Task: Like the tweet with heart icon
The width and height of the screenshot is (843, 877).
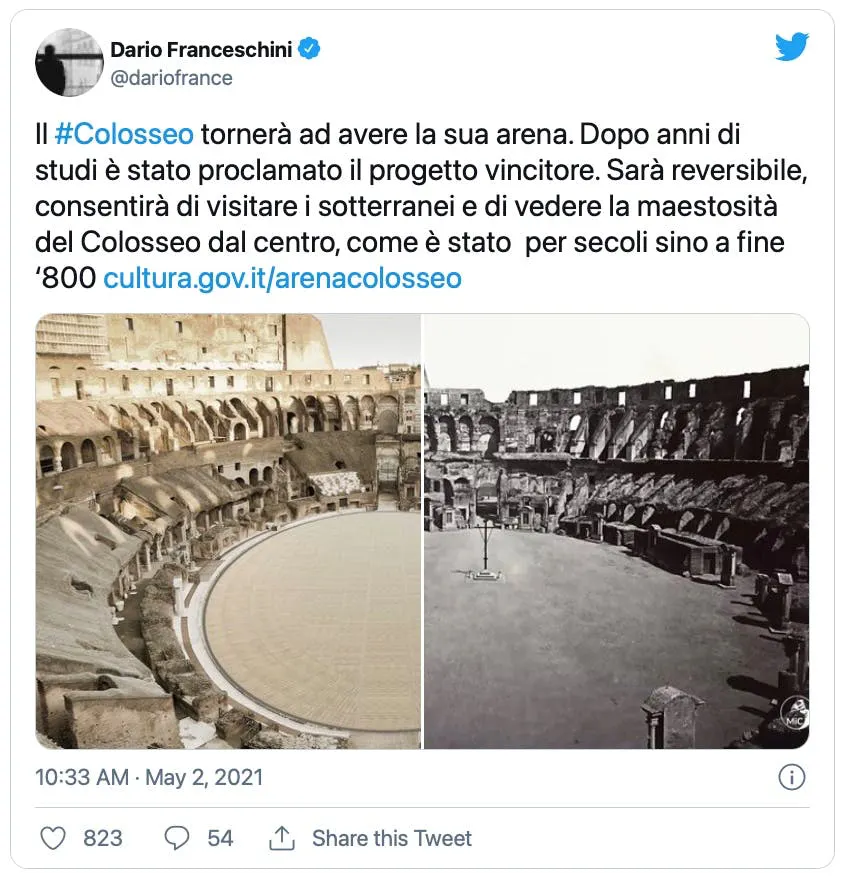Action: point(53,838)
